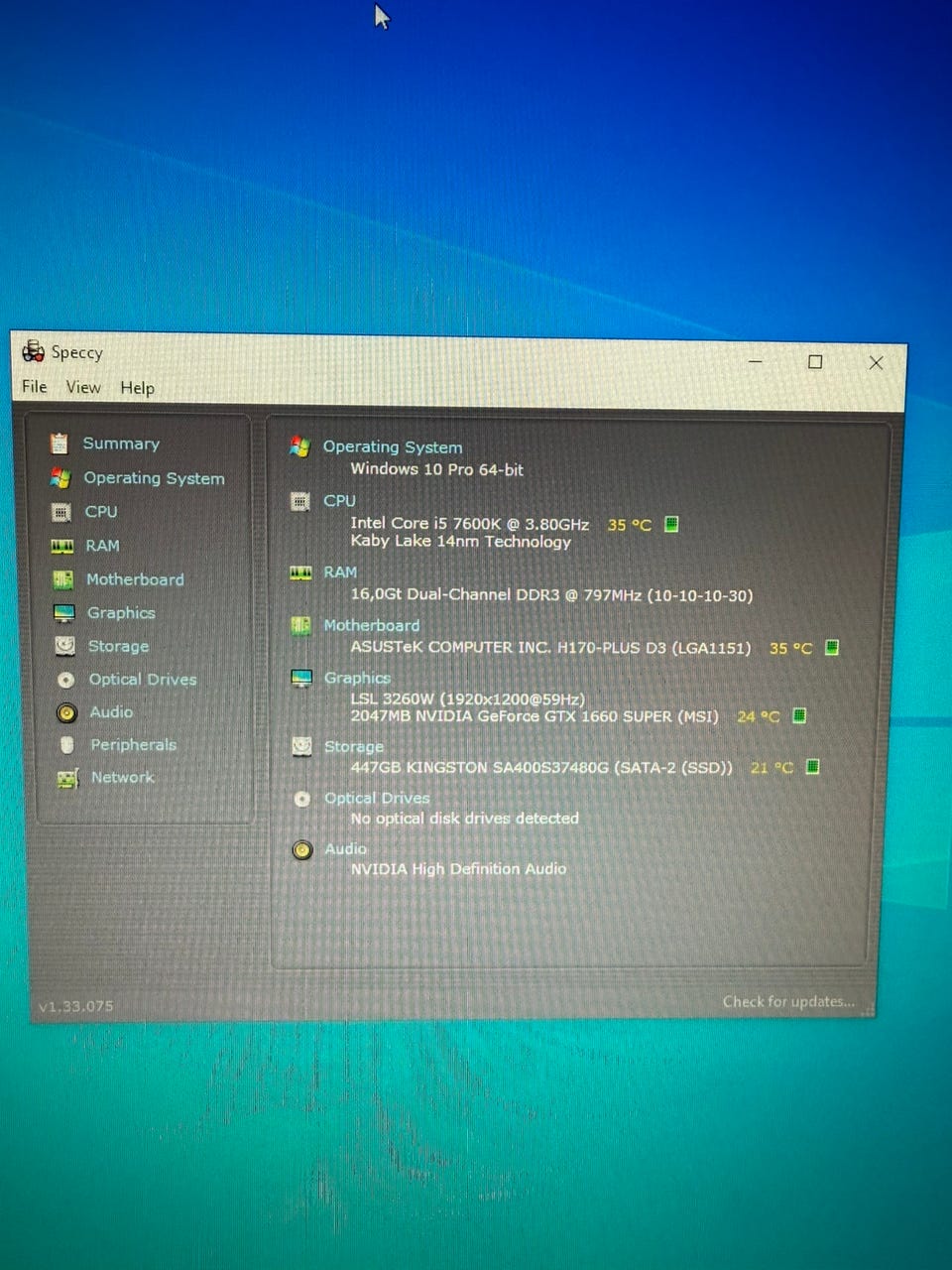This screenshot has width=952, height=1270.
Task: Click the Peripherals mouse icon in sidebar
Action: point(67,744)
